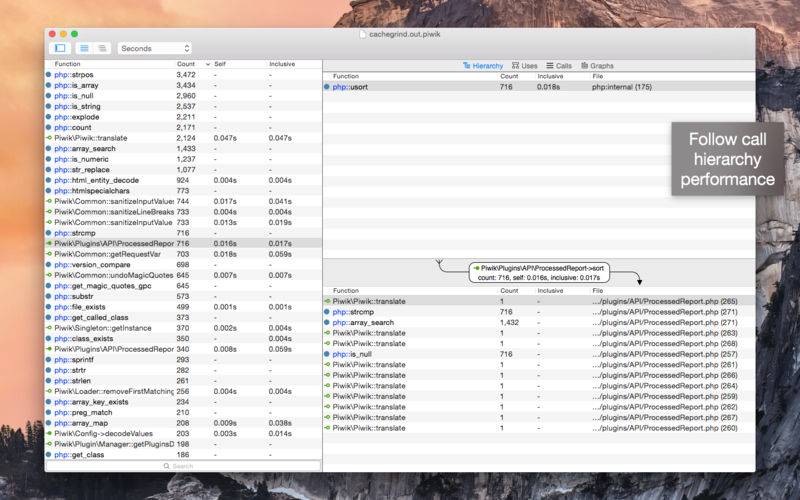The image size is (800, 500).
Task: Select translate row for ProcessedReport.php (259)
Action: click(539, 396)
